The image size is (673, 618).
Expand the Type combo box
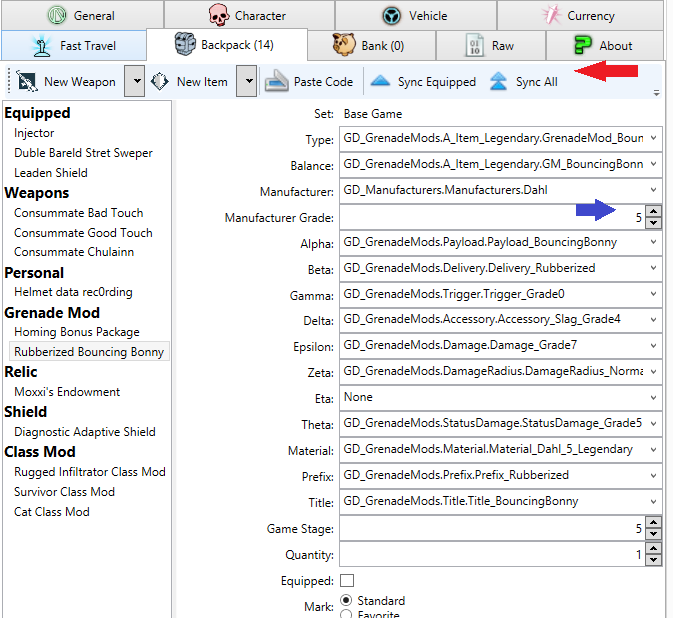tap(653, 138)
